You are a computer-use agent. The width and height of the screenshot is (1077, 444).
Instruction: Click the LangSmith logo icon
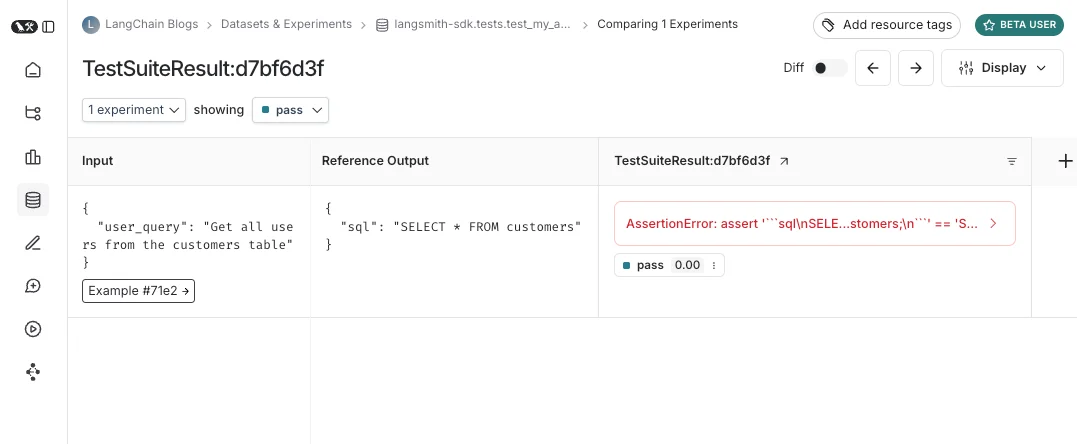click(24, 27)
